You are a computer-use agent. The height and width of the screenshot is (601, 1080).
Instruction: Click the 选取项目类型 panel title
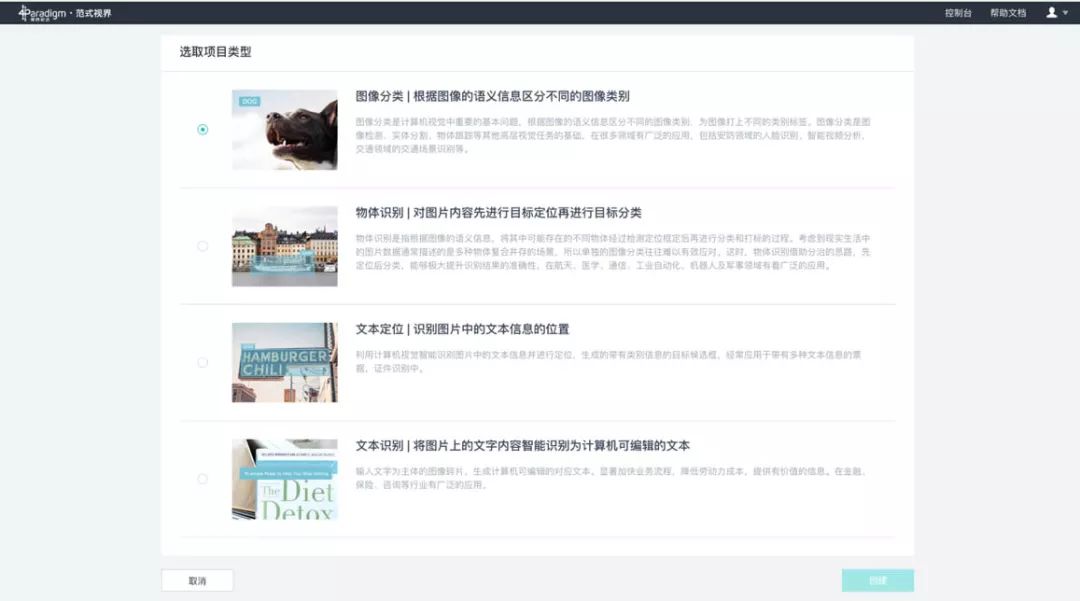[x=216, y=52]
